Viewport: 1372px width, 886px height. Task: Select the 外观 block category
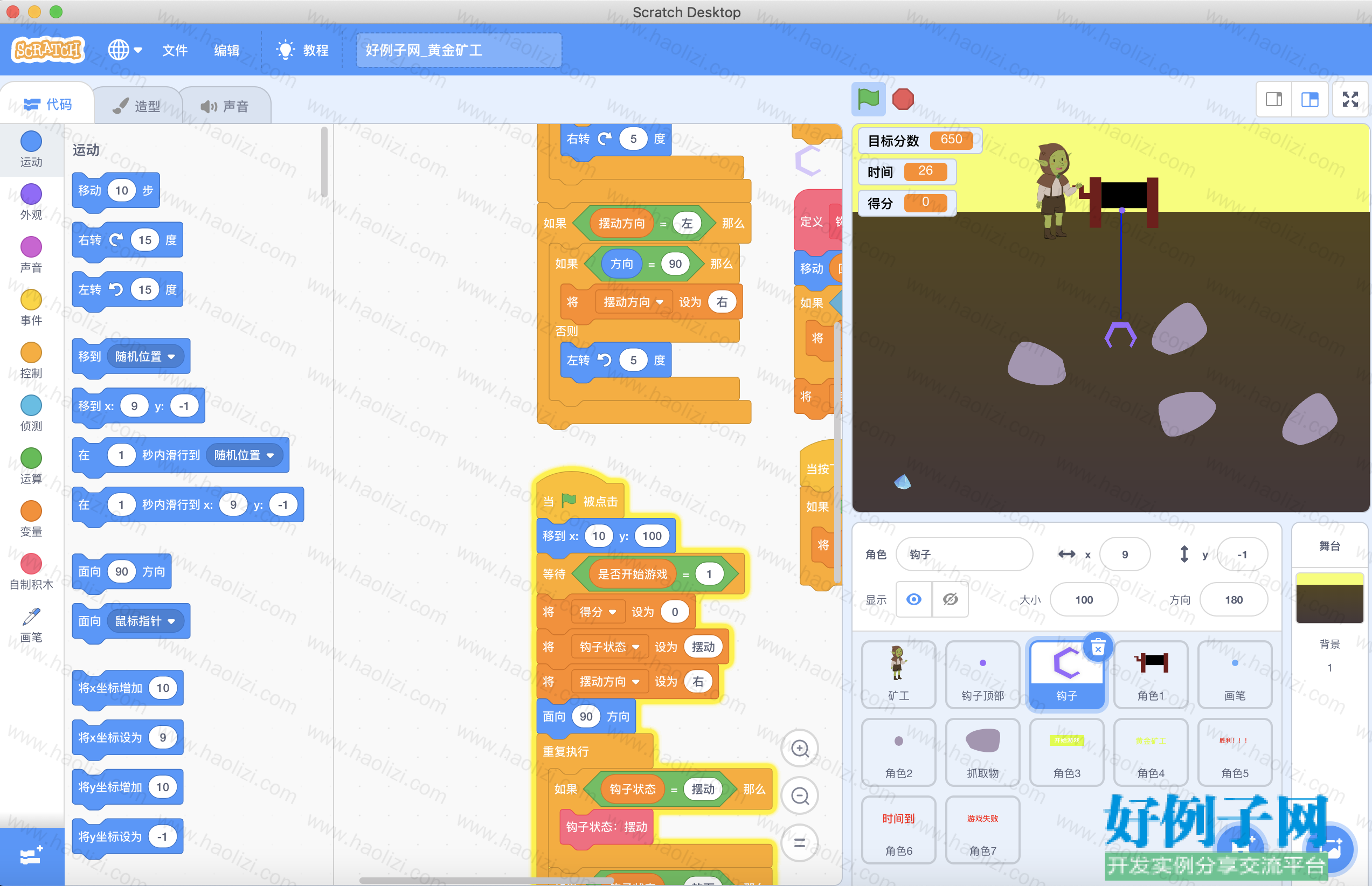point(31,202)
